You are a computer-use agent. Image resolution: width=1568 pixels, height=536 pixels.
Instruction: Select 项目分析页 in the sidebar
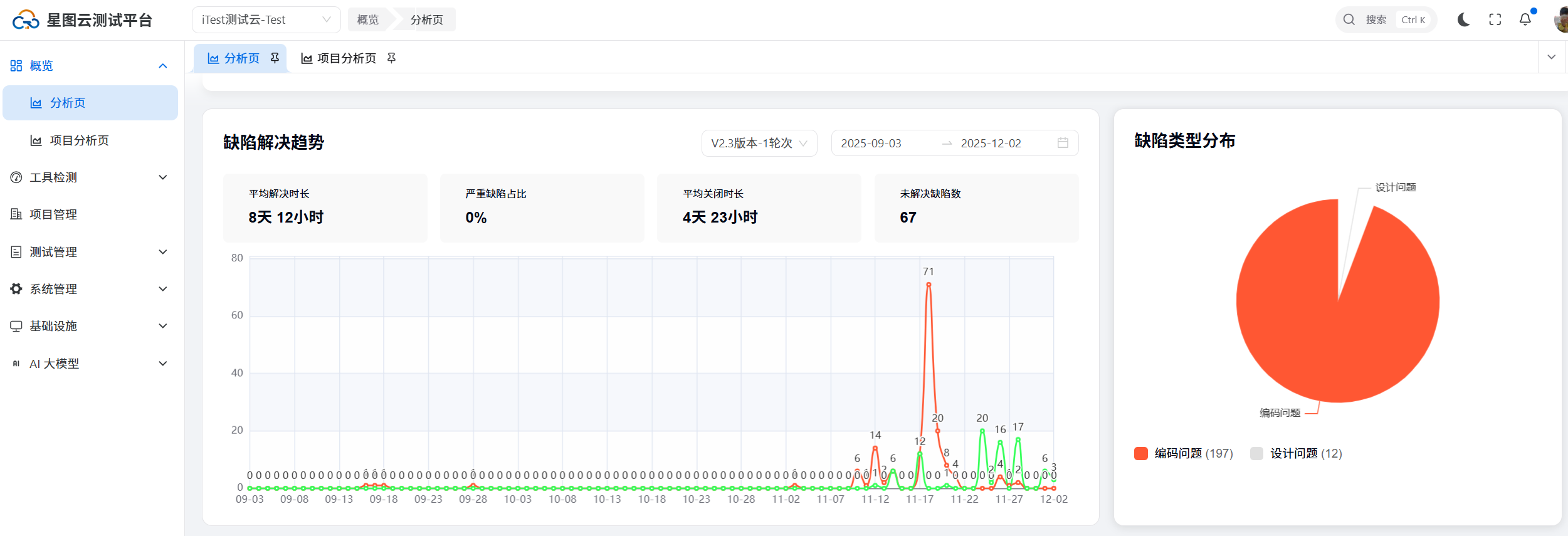[80, 140]
